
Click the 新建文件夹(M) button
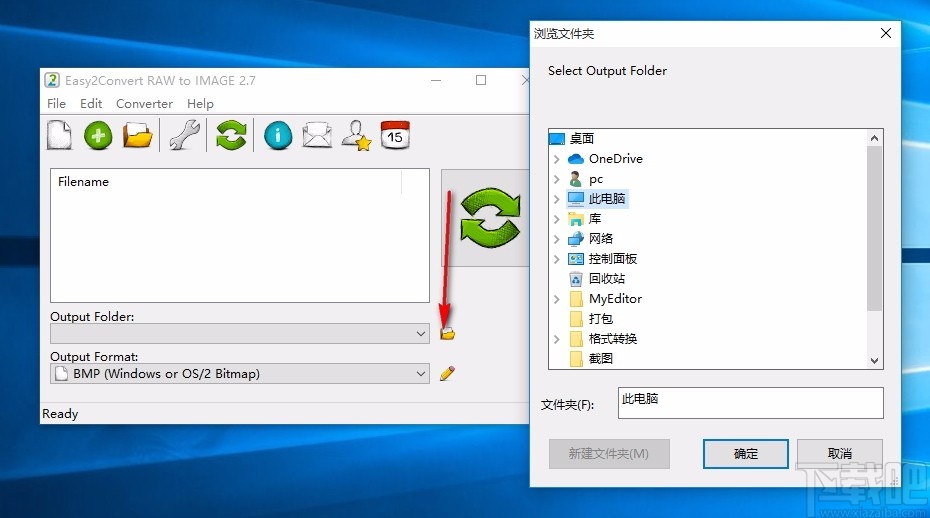pos(609,454)
